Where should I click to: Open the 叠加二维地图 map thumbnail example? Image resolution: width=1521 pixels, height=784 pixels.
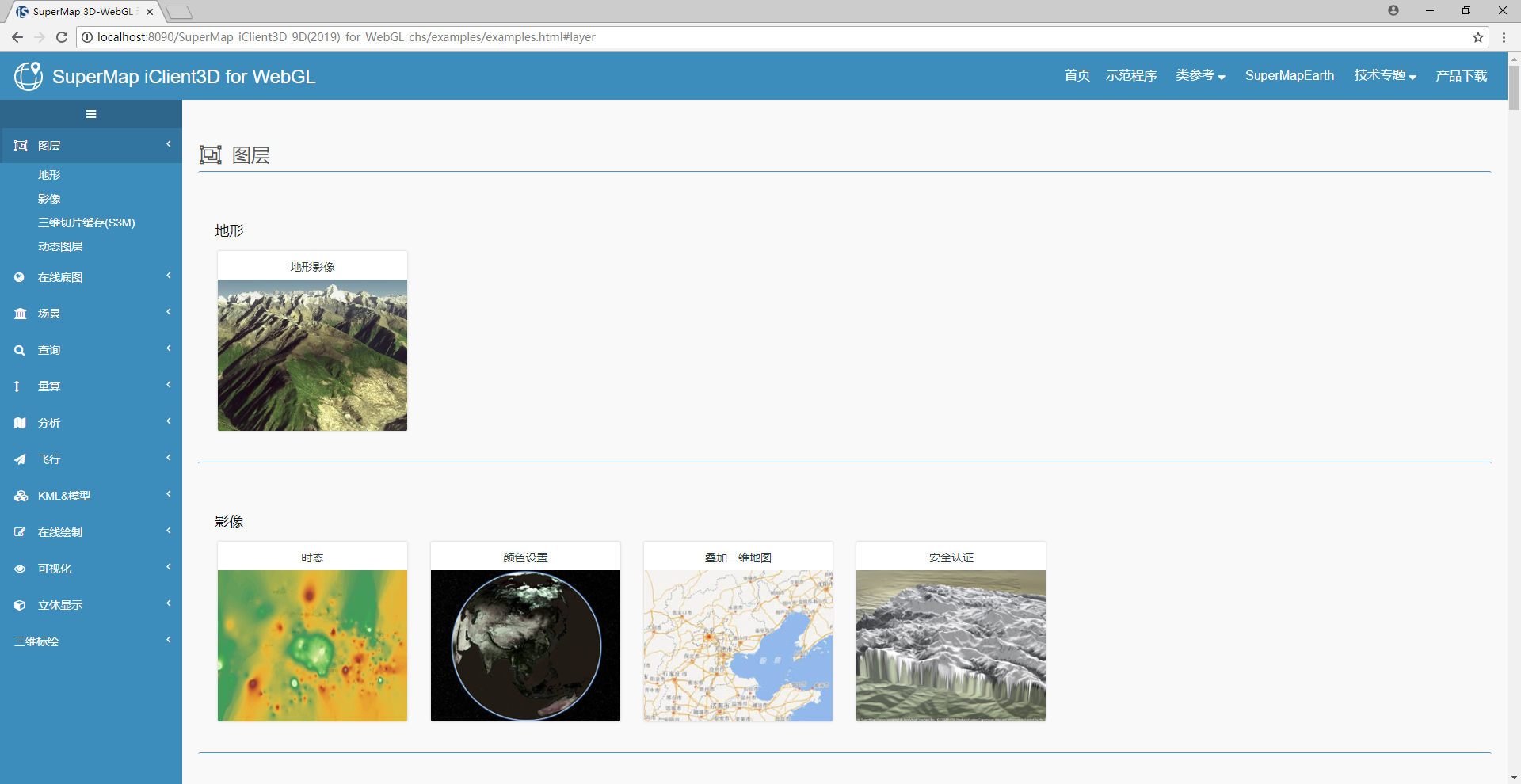[738, 645]
